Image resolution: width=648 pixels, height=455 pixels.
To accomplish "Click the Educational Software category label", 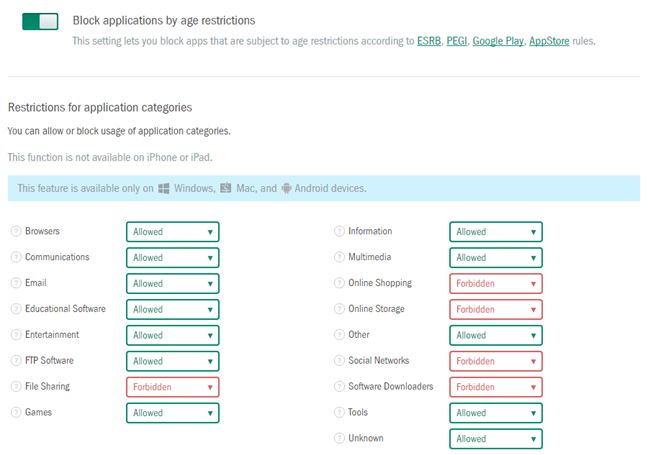I will coord(65,309).
